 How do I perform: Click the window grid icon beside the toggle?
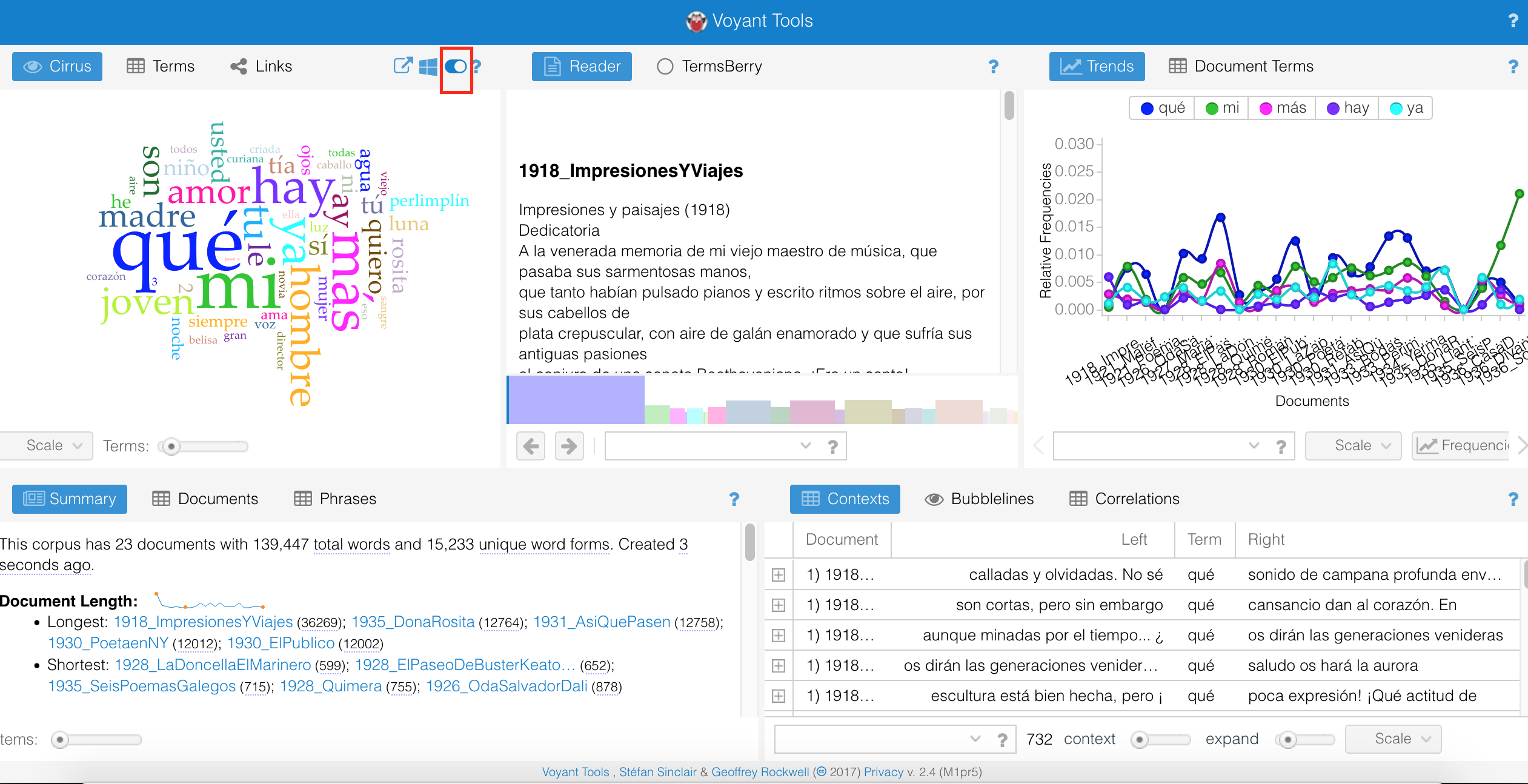428,67
